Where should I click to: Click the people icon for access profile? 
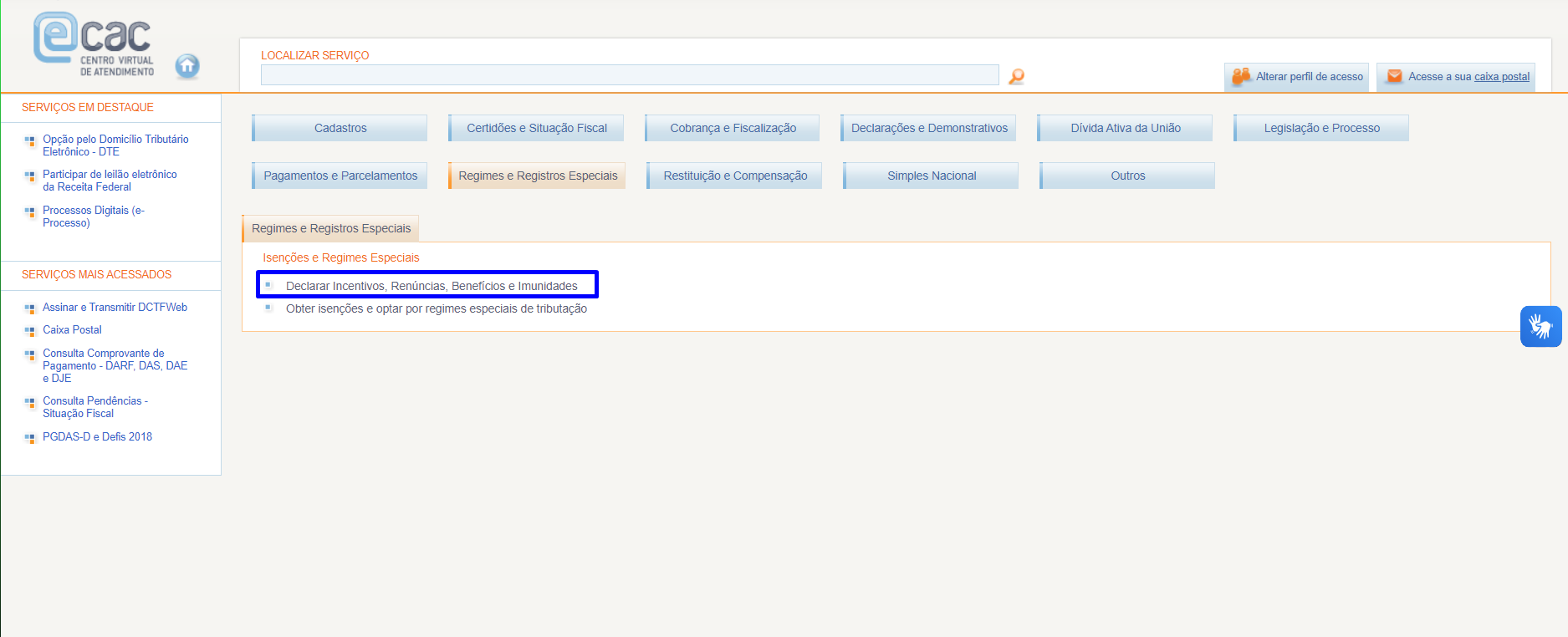[1241, 77]
